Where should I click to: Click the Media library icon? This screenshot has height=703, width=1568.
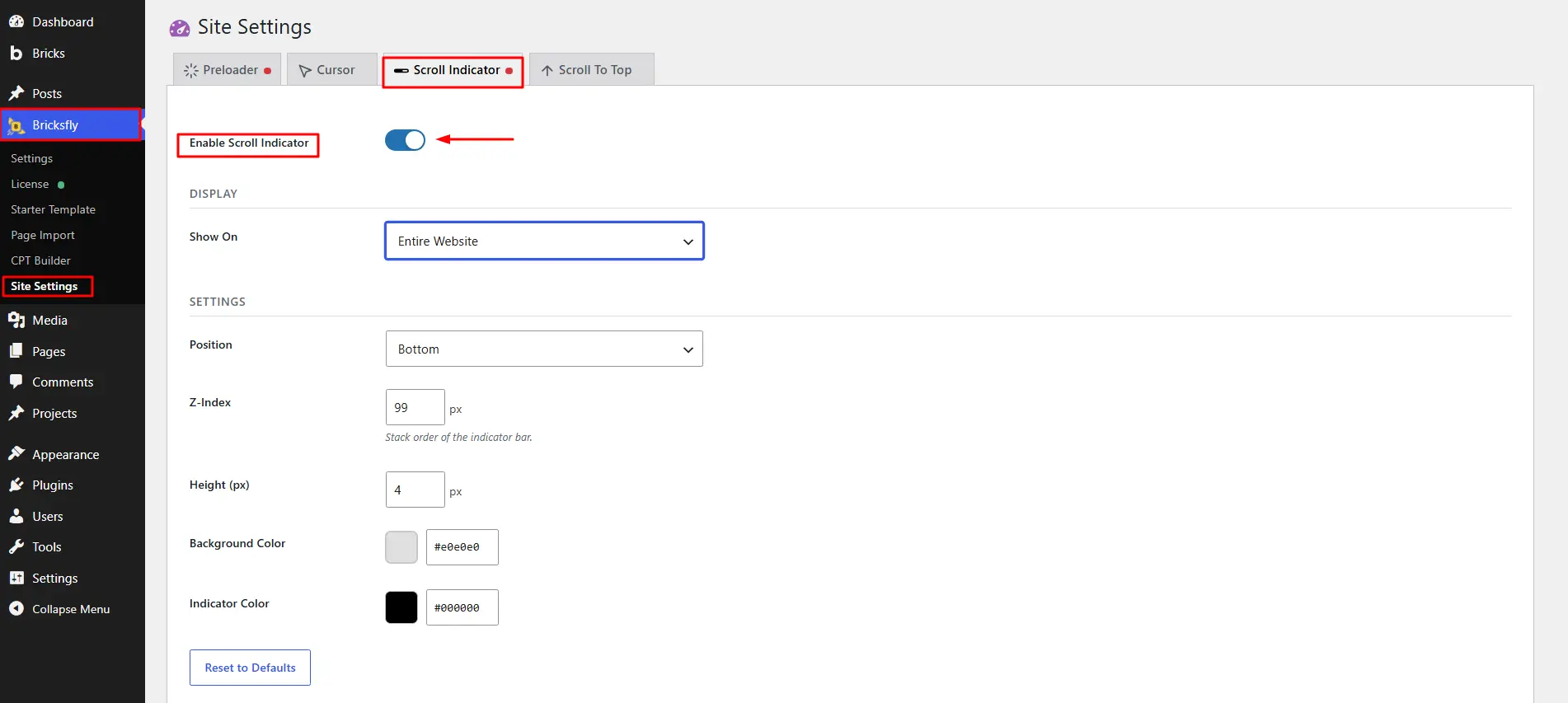click(16, 320)
